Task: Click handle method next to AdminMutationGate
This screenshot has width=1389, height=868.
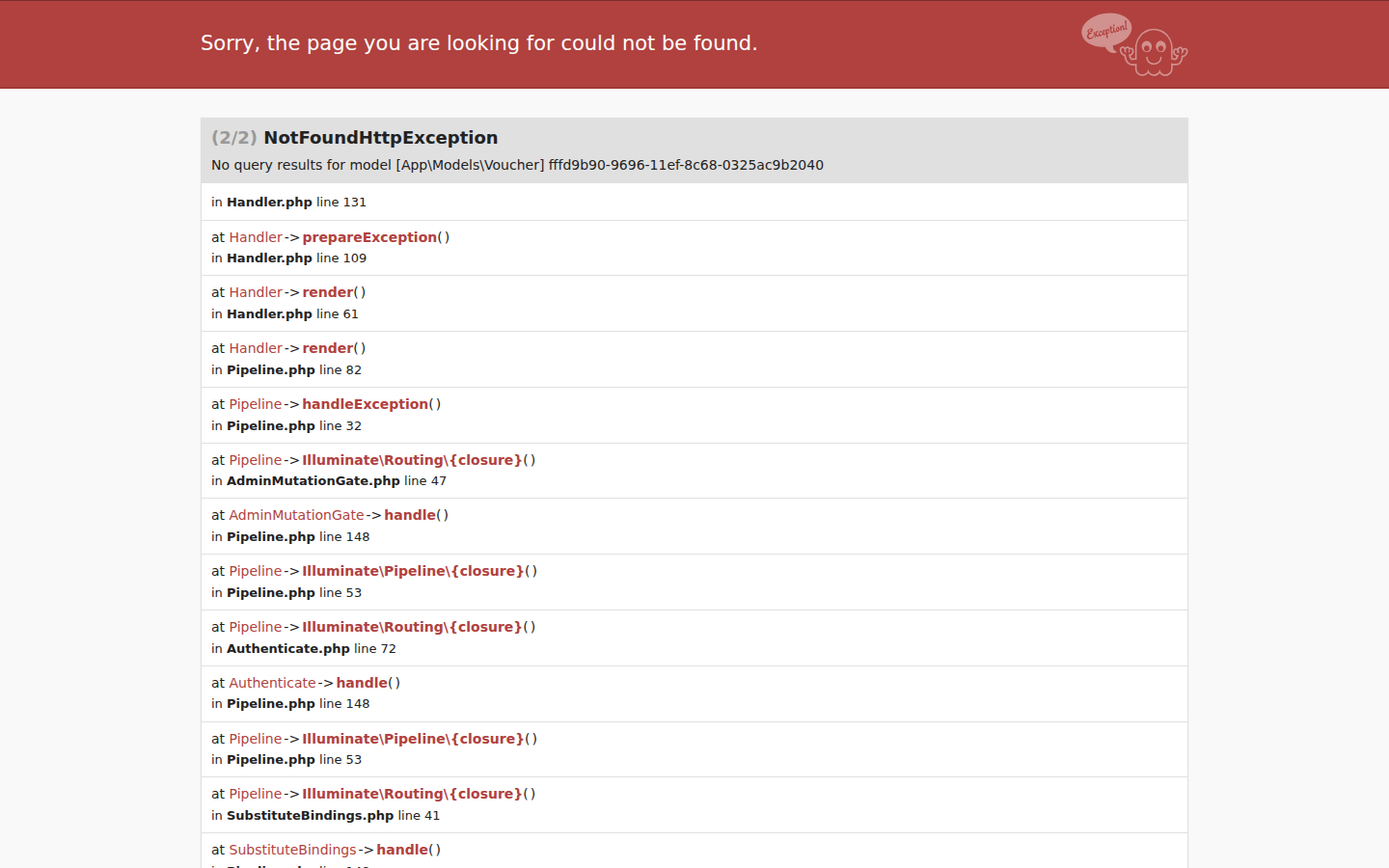Action: [410, 515]
